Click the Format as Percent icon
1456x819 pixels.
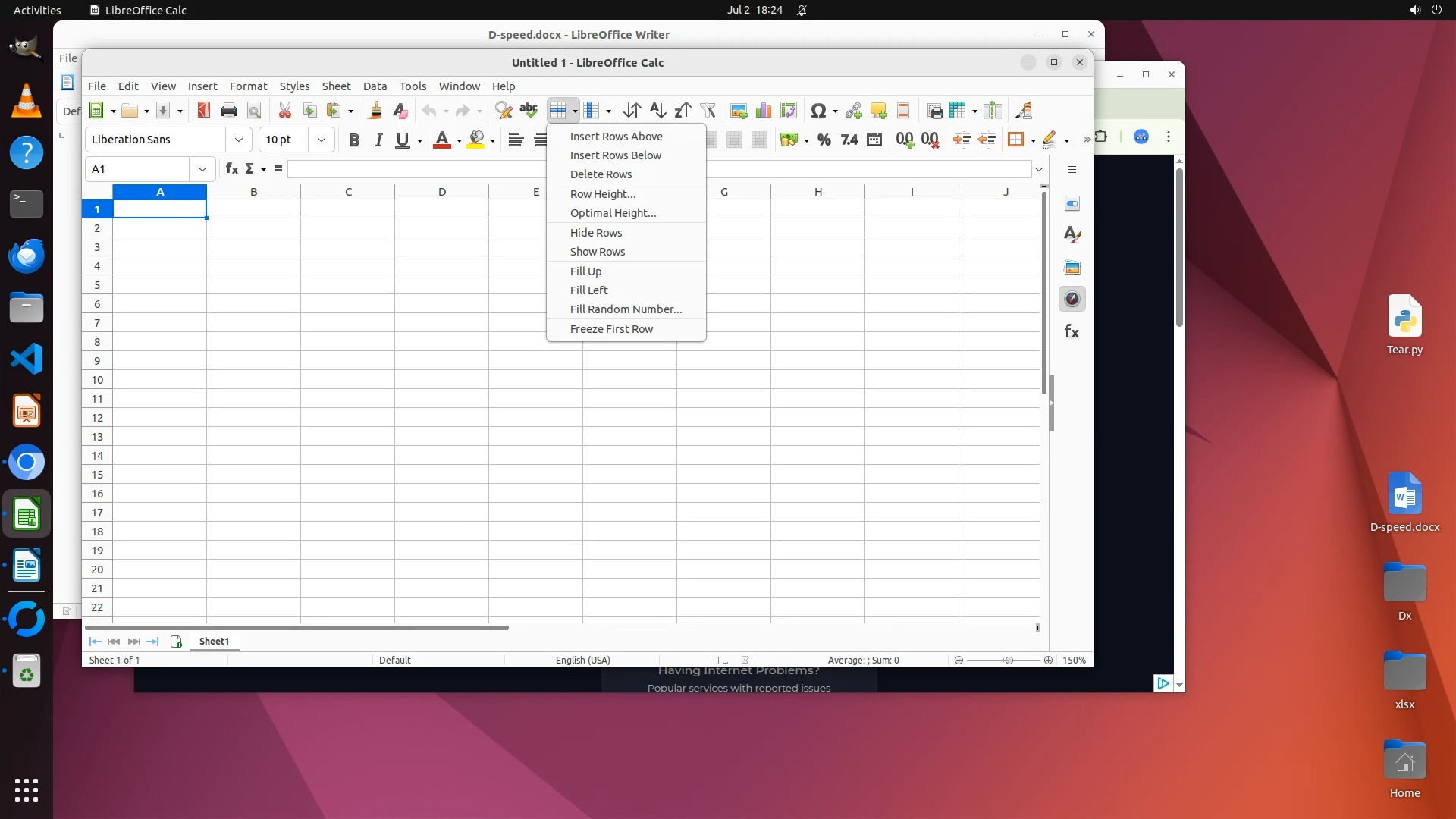(824, 140)
